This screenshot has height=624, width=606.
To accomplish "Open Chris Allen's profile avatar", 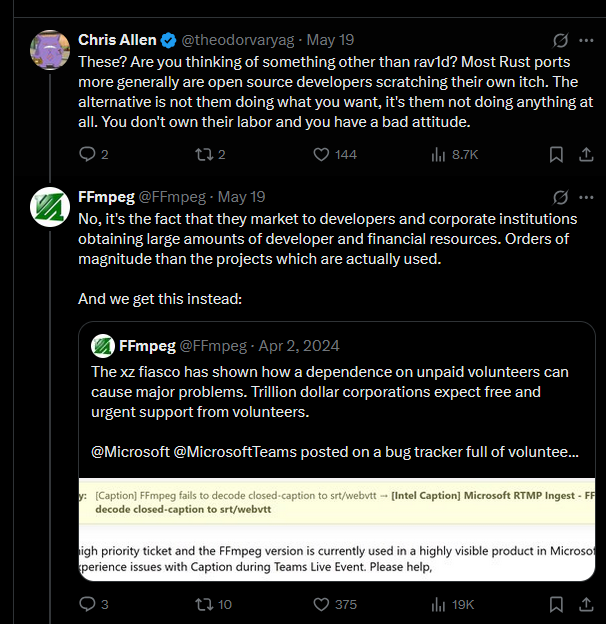I will point(50,50).
